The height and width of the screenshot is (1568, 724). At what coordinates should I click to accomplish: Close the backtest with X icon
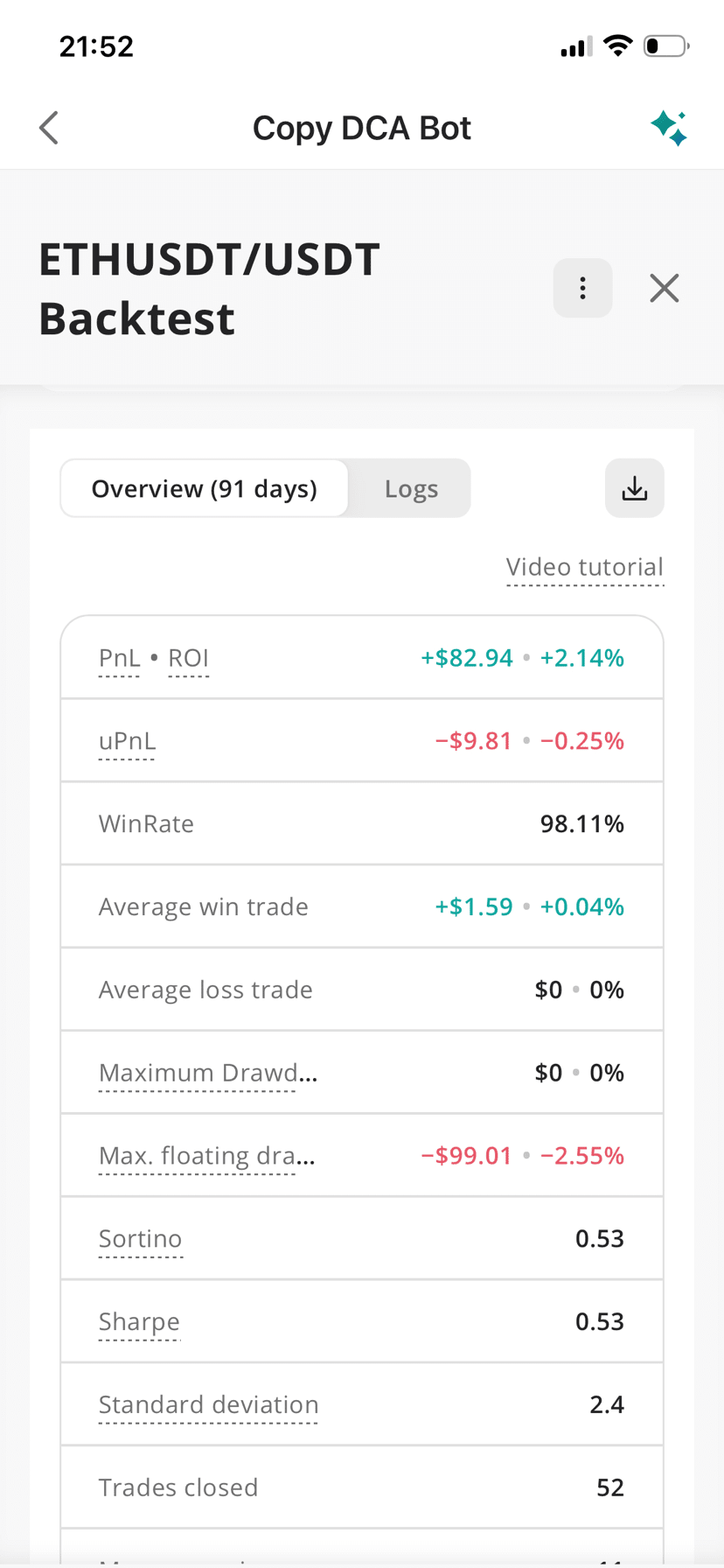pyautogui.click(x=665, y=288)
